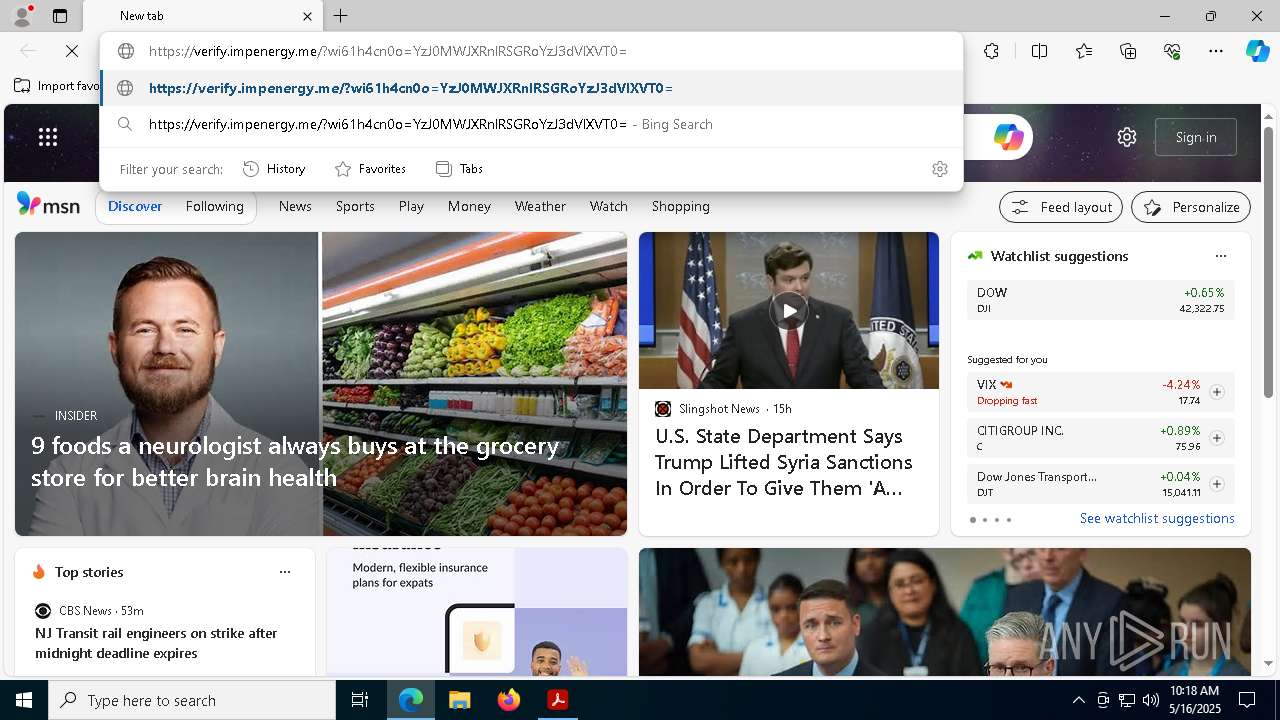Filter search by History
This screenshot has width=1280, height=720.
point(274,169)
